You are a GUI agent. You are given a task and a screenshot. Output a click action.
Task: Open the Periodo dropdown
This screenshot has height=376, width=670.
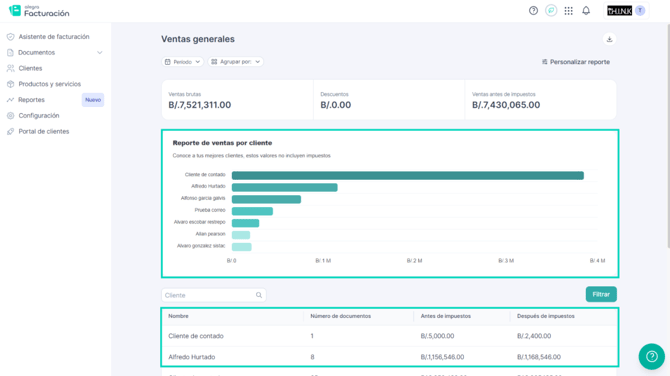[x=182, y=62]
